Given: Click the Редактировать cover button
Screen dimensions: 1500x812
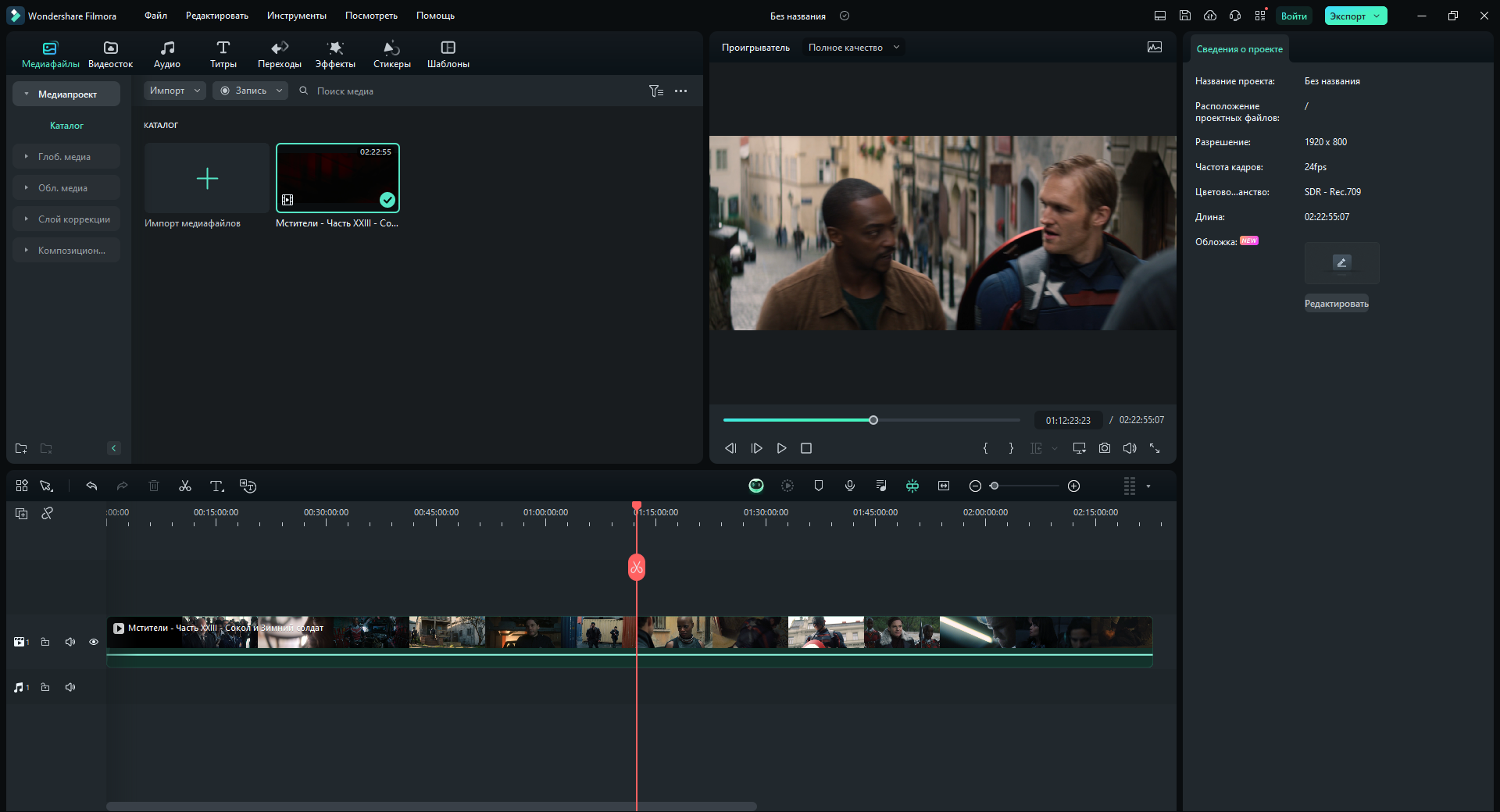Looking at the screenshot, I should coord(1336,304).
